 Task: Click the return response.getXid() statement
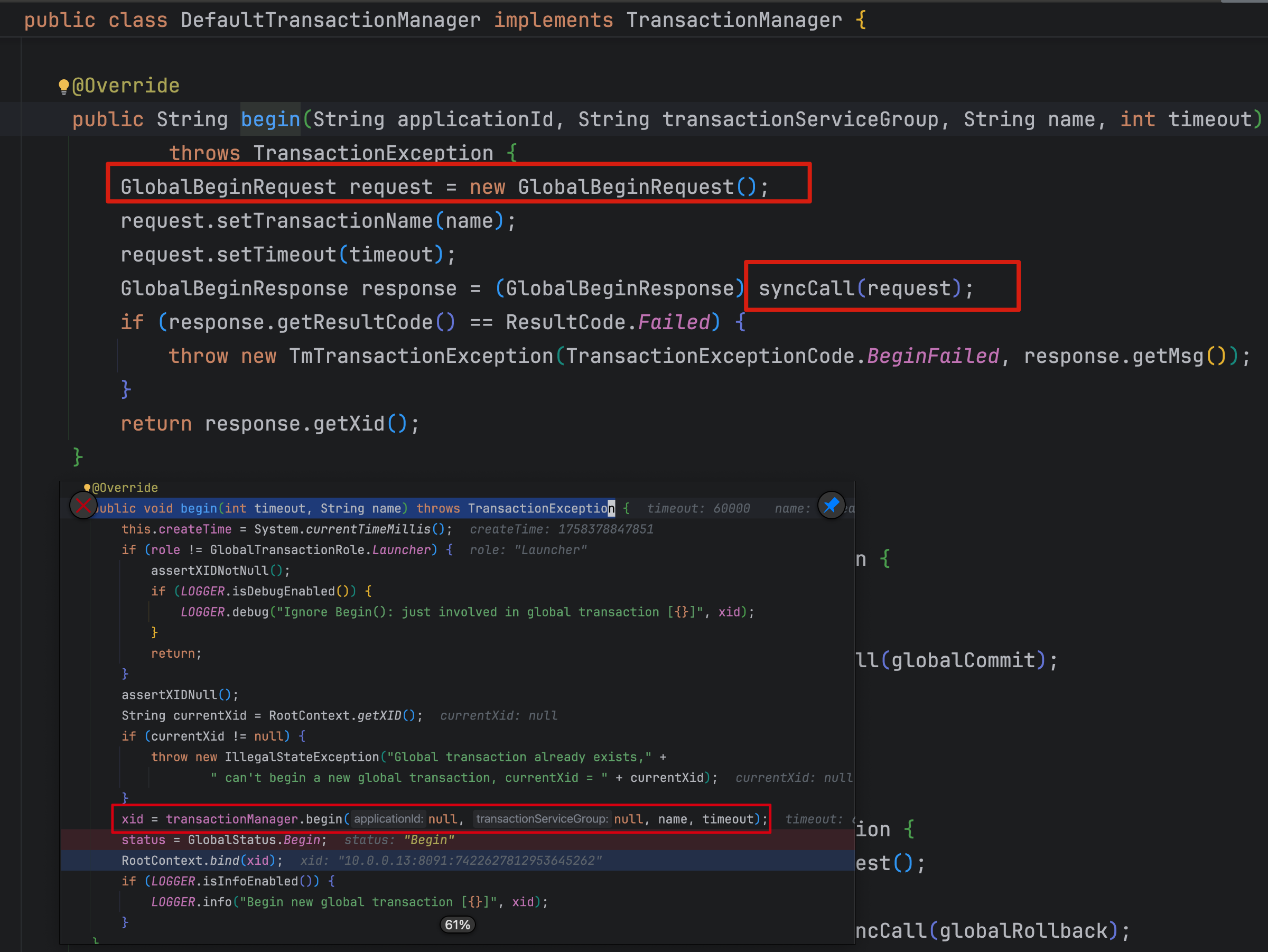click(x=269, y=424)
